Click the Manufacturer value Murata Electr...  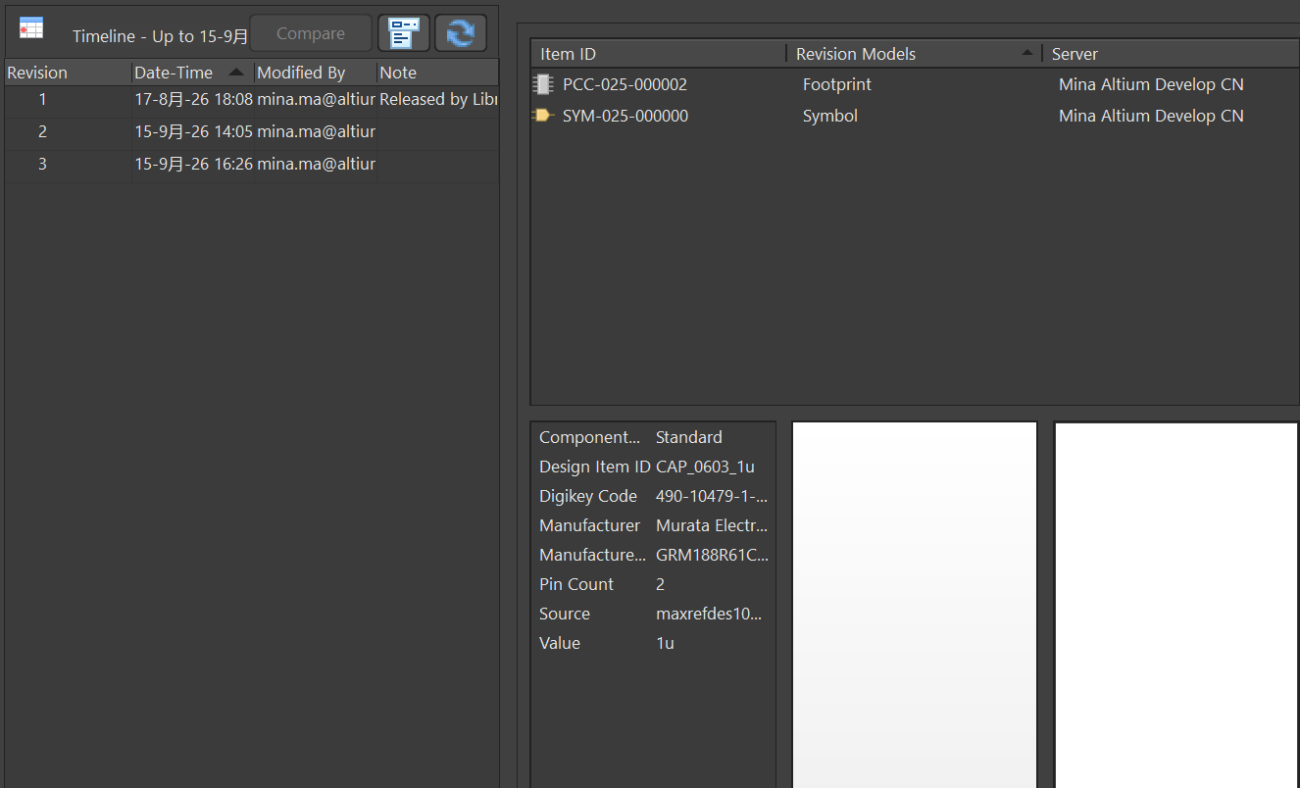pyautogui.click(x=712, y=525)
